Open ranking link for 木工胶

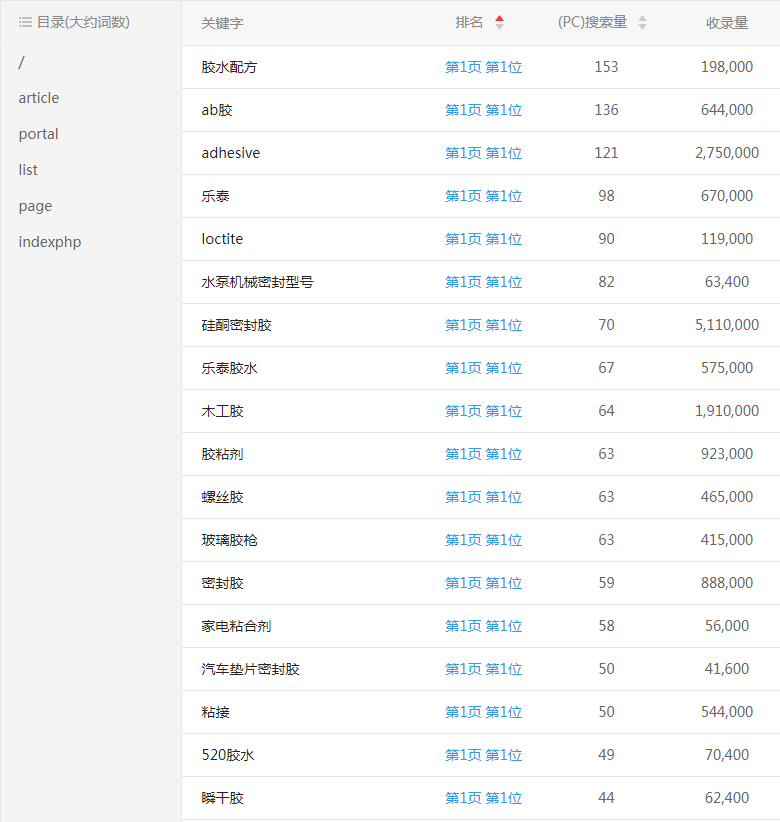click(483, 411)
